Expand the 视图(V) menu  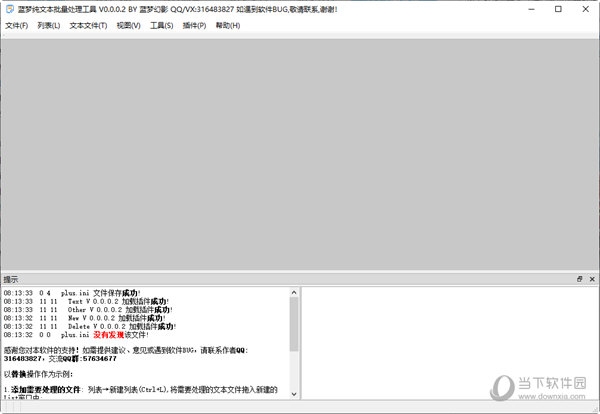(128, 25)
